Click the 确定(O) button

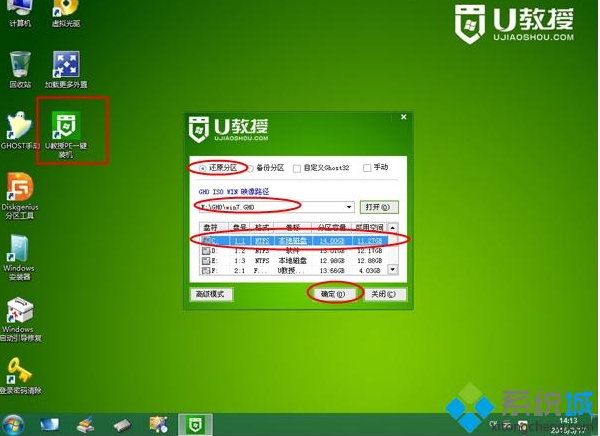click(333, 294)
